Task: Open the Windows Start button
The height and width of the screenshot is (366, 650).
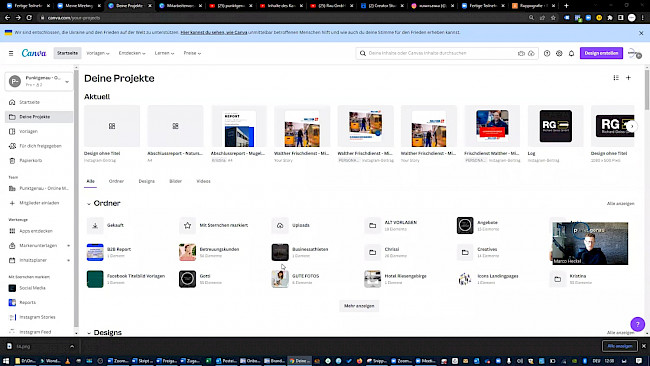Action: point(6,361)
